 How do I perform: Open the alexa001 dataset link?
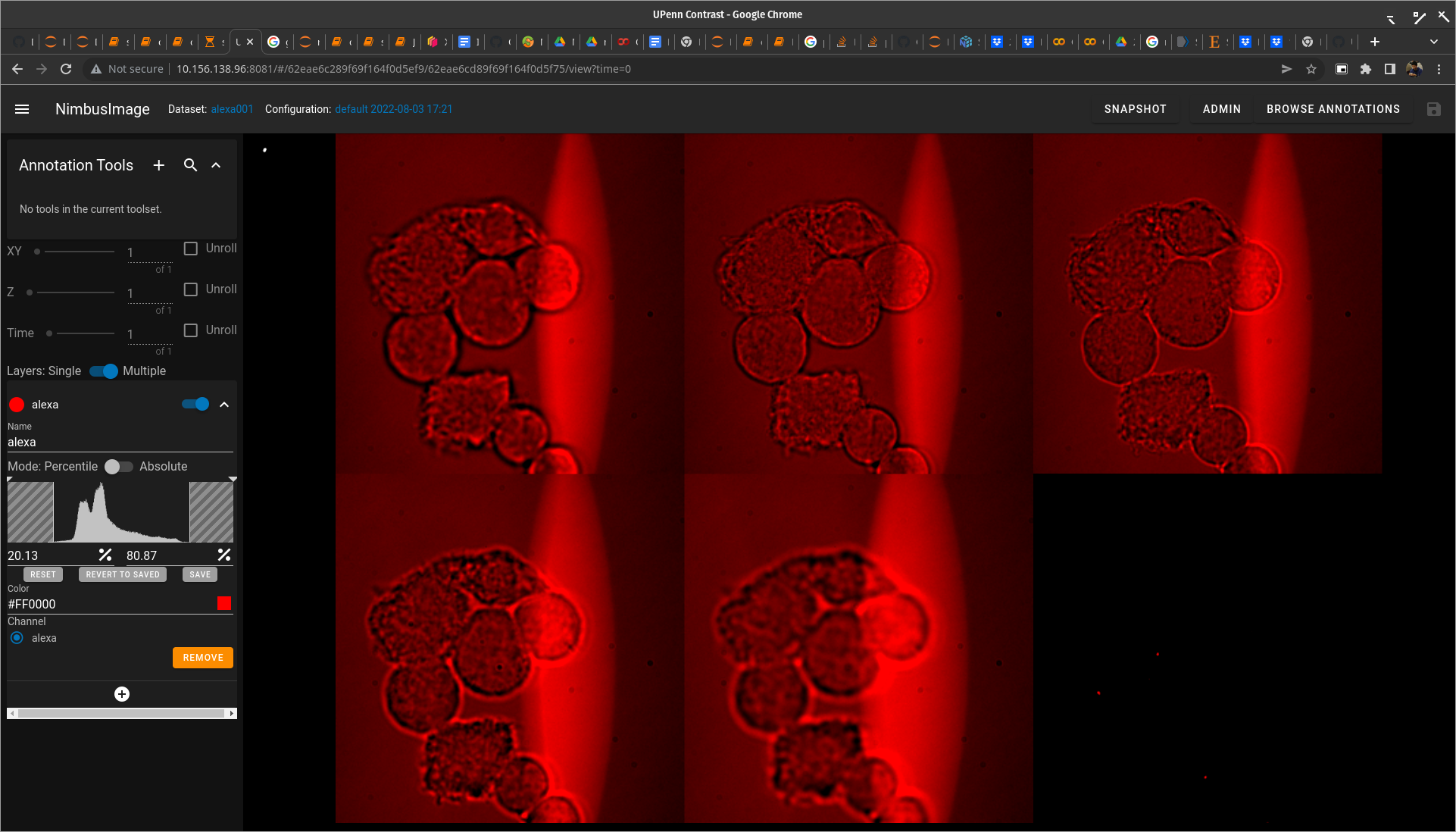tap(231, 108)
